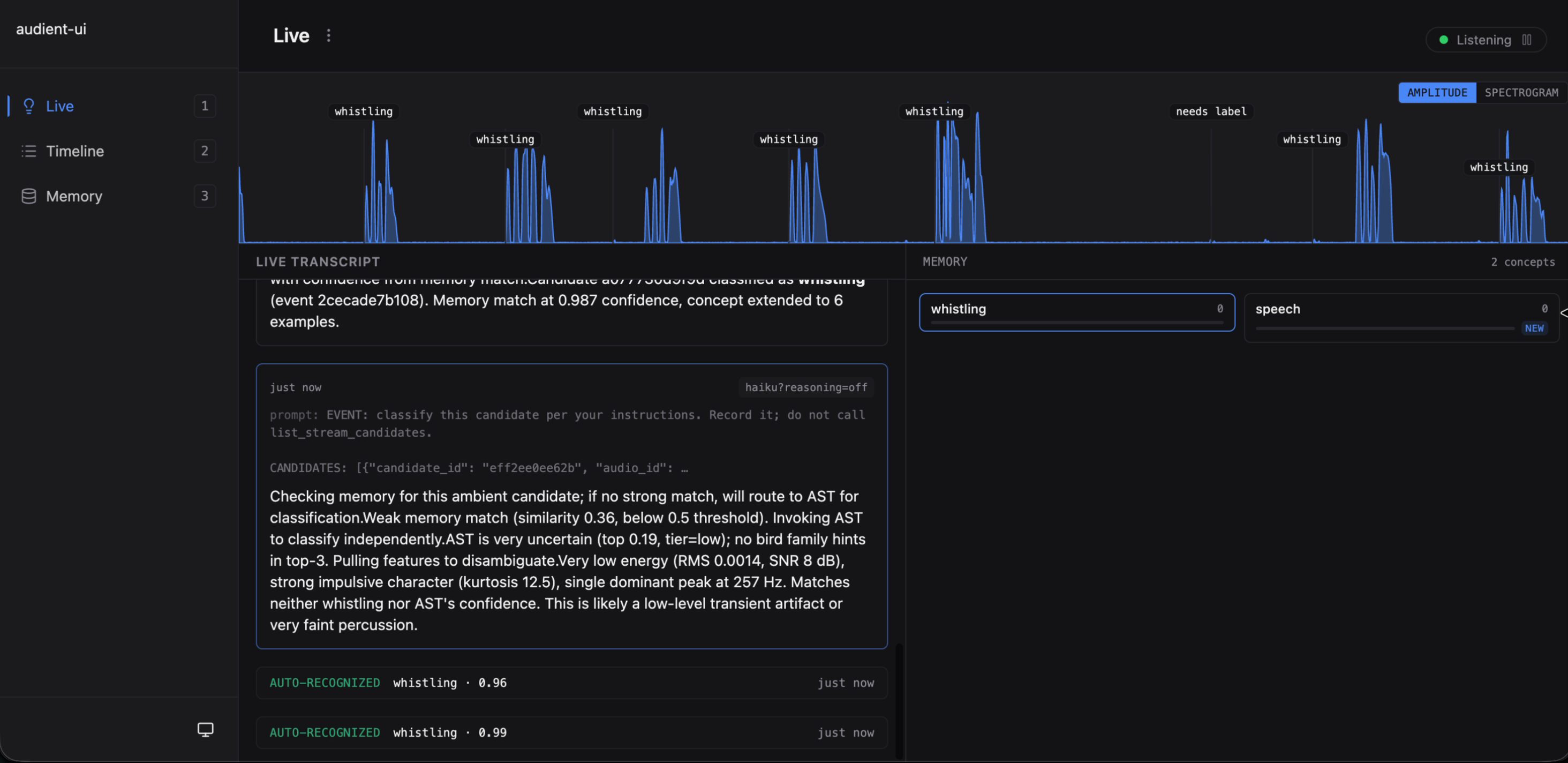This screenshot has width=1568, height=763.
Task: Click the green Listening status dot
Action: click(1443, 40)
